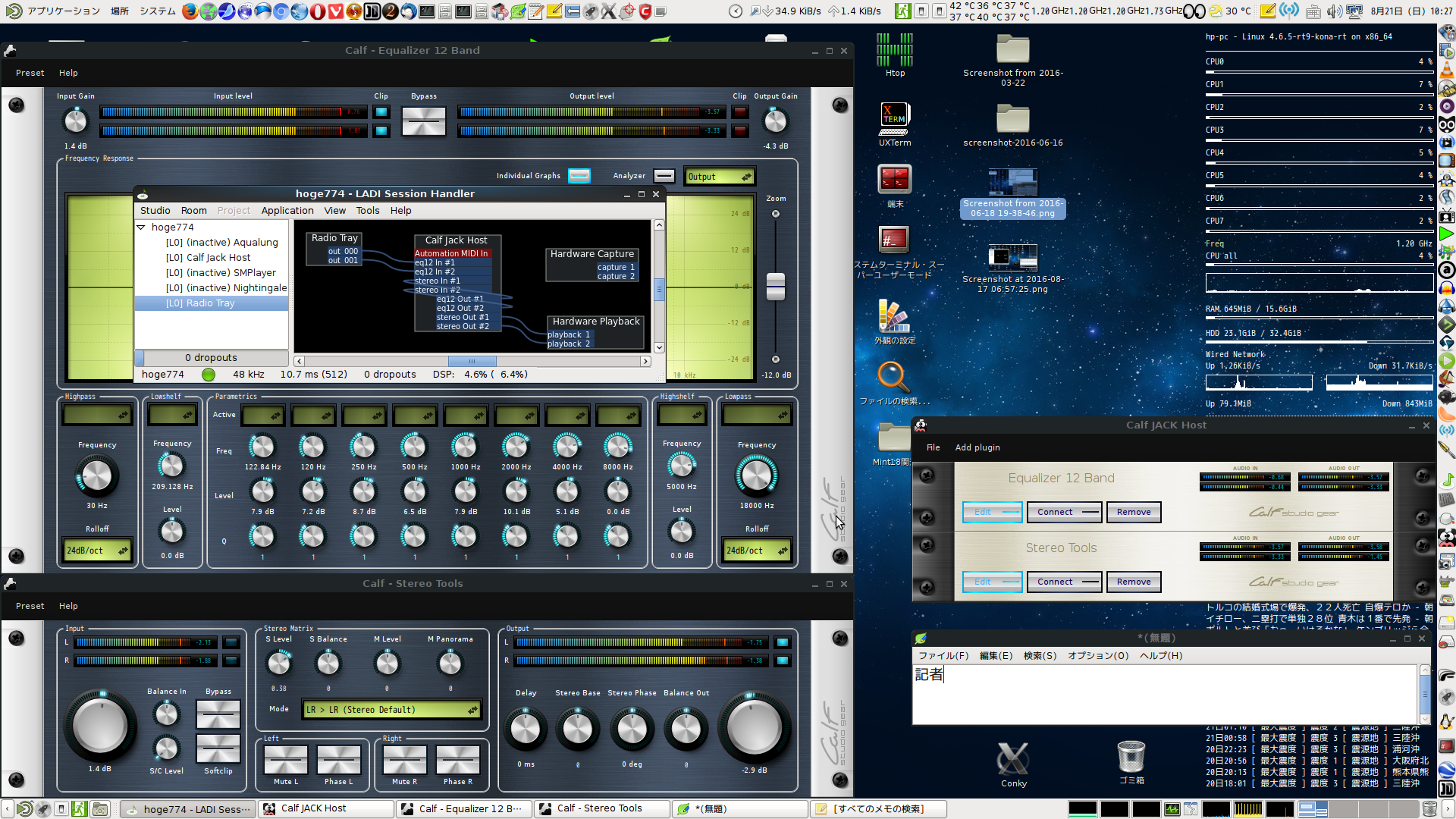Open the UXTerm desktop icon
Screen dimensions: 1456x819
(x=895, y=124)
